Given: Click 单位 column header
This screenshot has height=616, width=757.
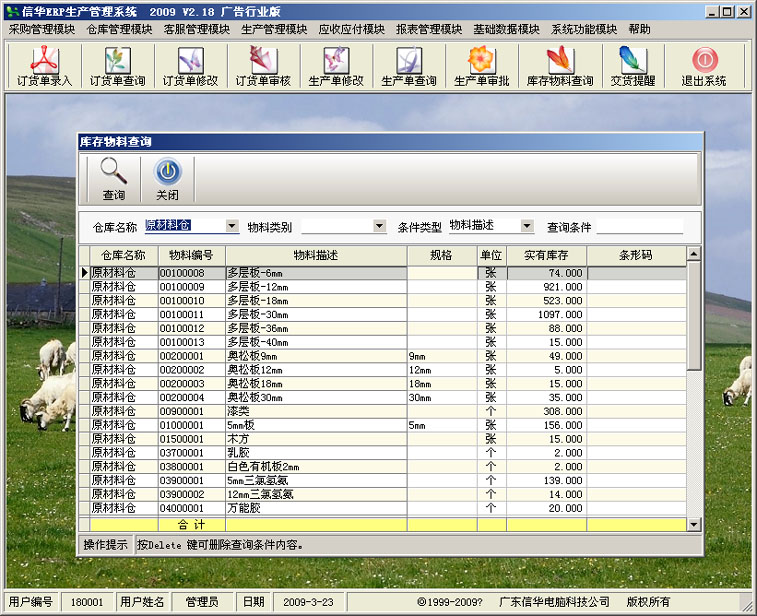Looking at the screenshot, I should [491, 255].
